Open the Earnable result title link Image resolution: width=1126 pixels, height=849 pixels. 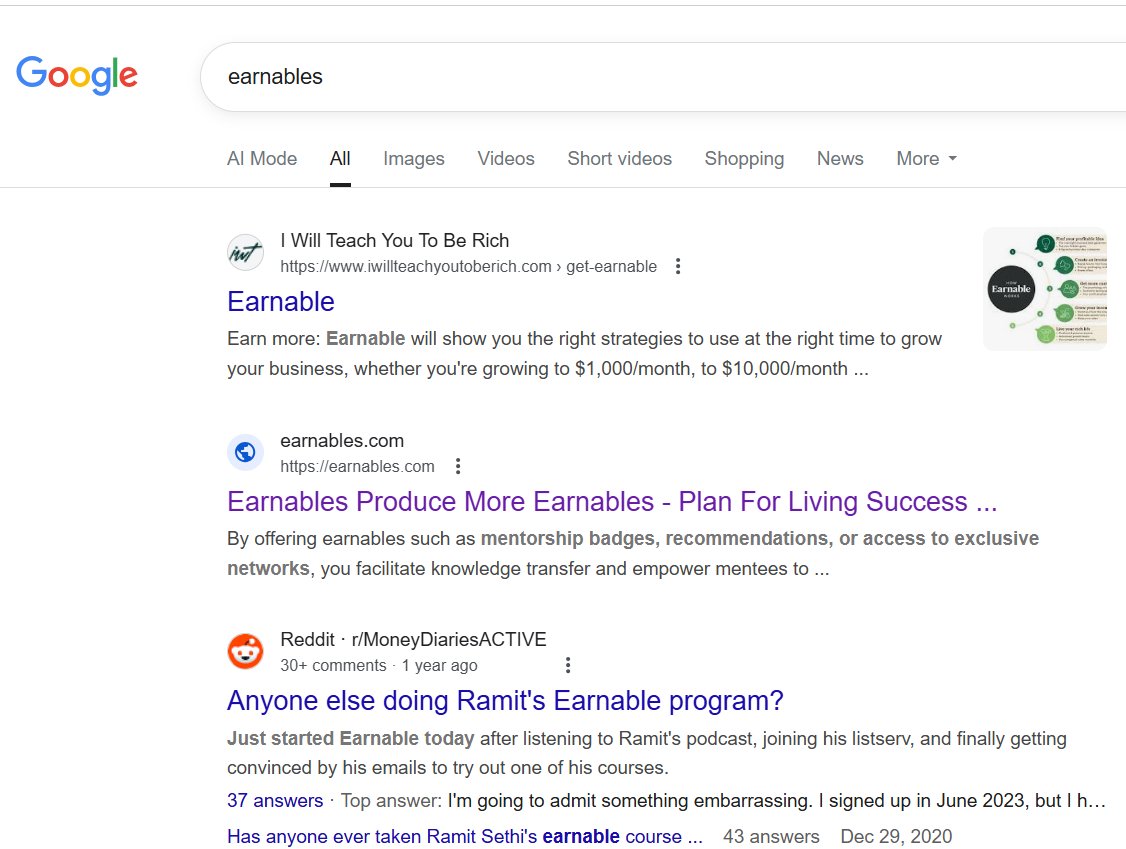click(x=281, y=302)
